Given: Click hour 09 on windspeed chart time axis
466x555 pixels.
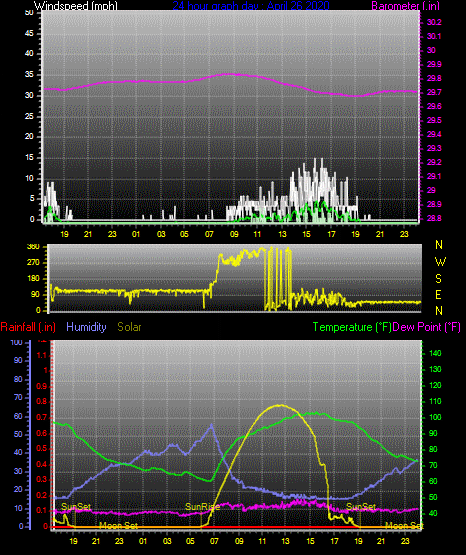Looking at the screenshot, I should (x=234, y=234).
